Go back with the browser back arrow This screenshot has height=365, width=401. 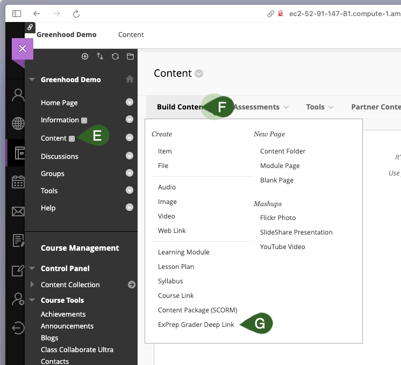click(37, 14)
